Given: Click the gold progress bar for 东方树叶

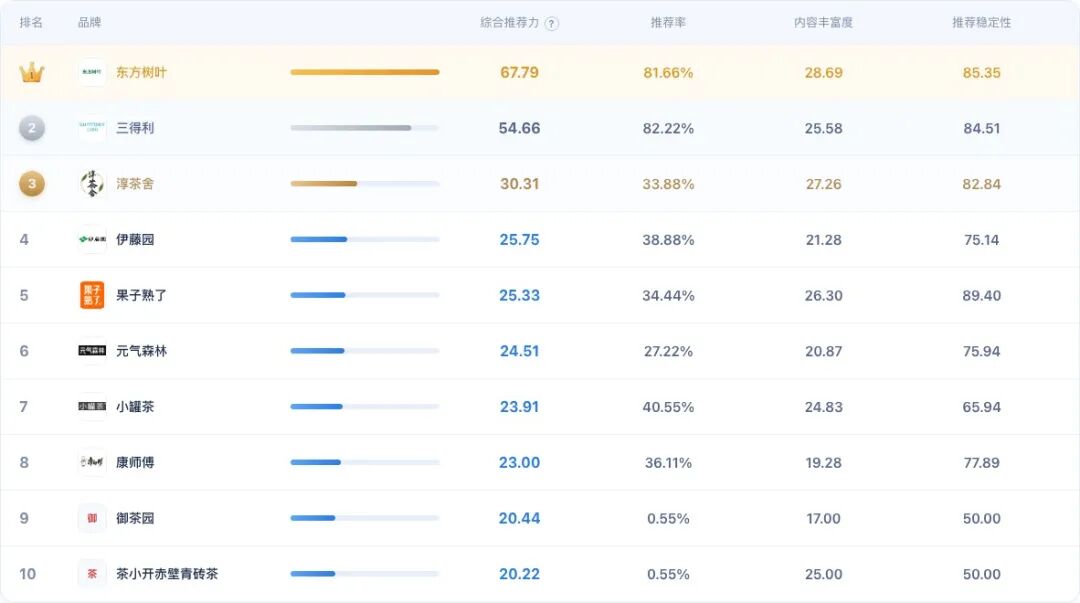Looking at the screenshot, I should pos(365,72).
